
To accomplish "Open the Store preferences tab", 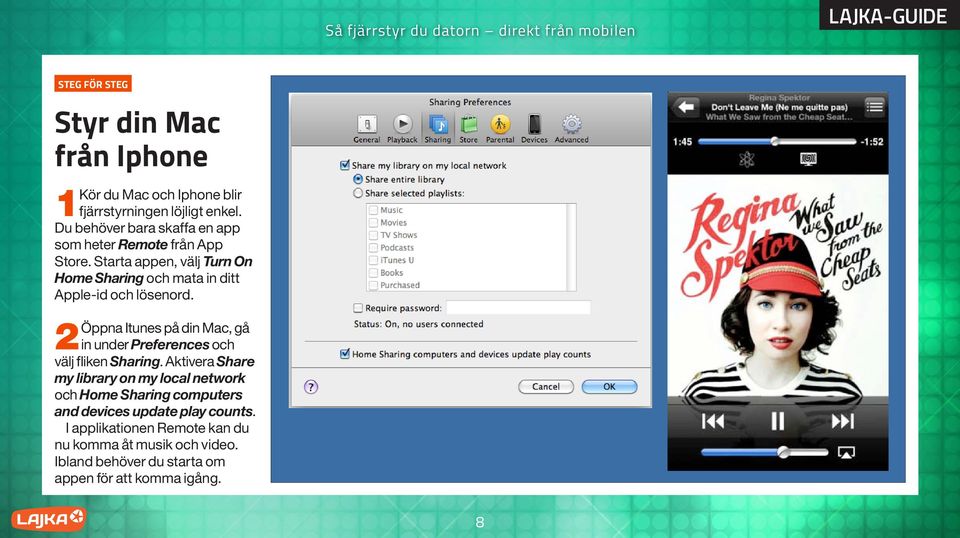I will pos(468,129).
